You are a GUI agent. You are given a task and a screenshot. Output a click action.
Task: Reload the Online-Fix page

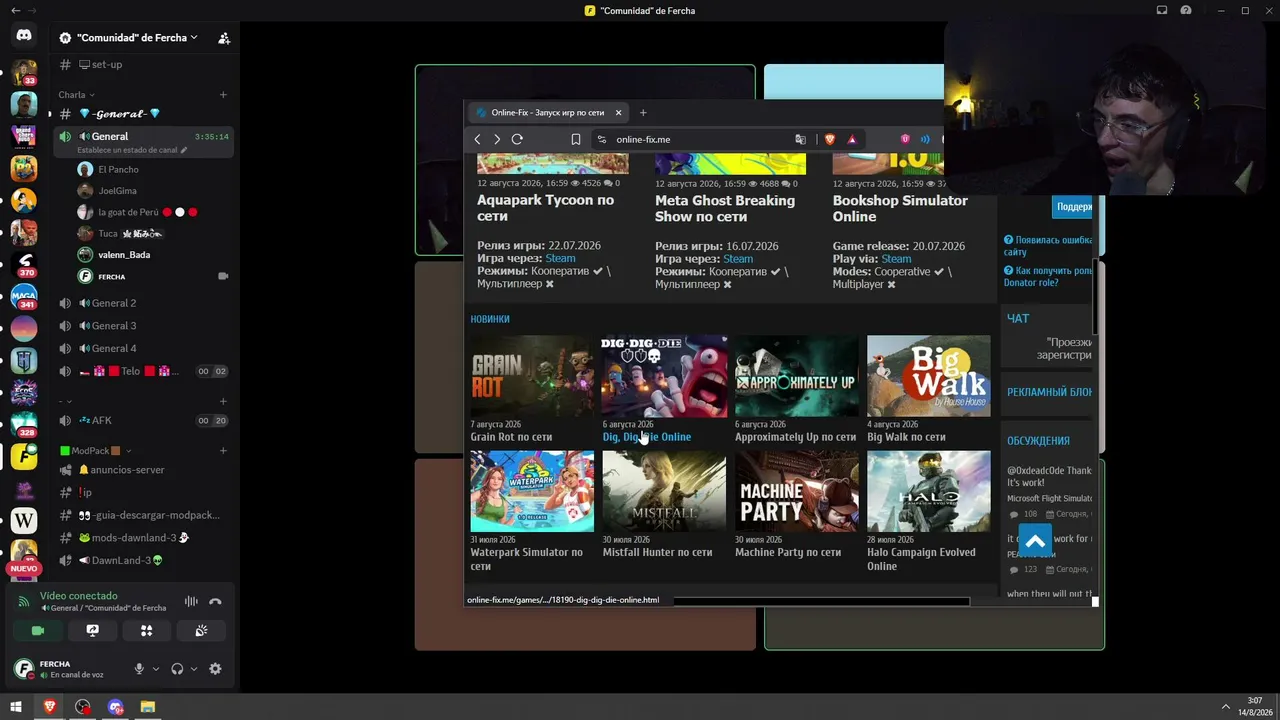click(x=517, y=140)
